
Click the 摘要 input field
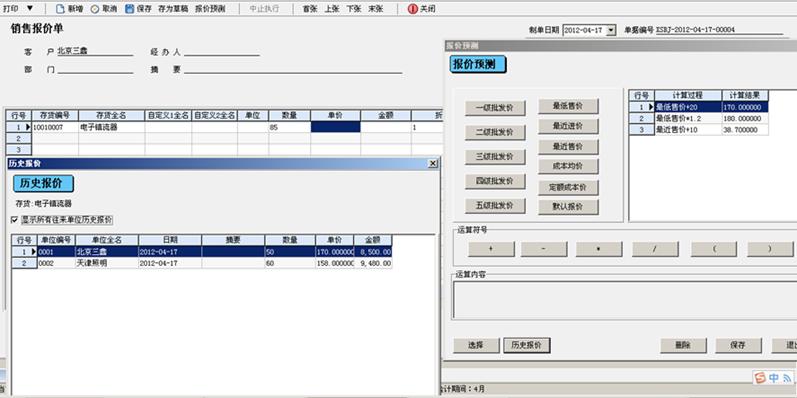pyautogui.click(x=293, y=70)
